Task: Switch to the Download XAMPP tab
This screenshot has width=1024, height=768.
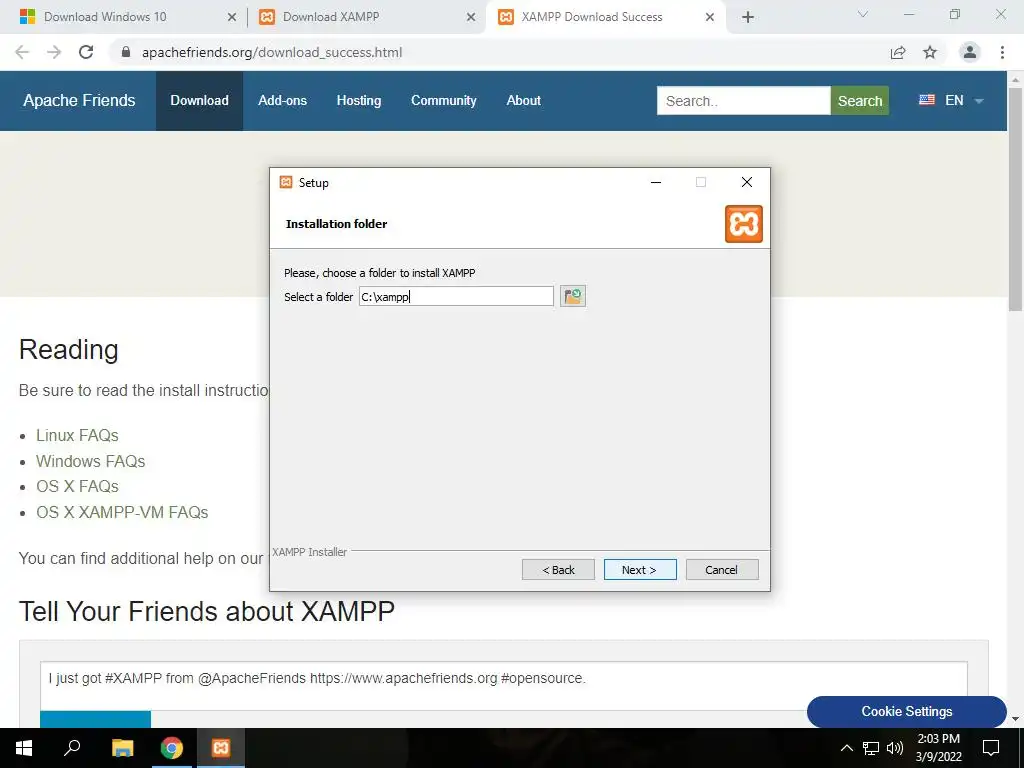Action: click(330, 17)
